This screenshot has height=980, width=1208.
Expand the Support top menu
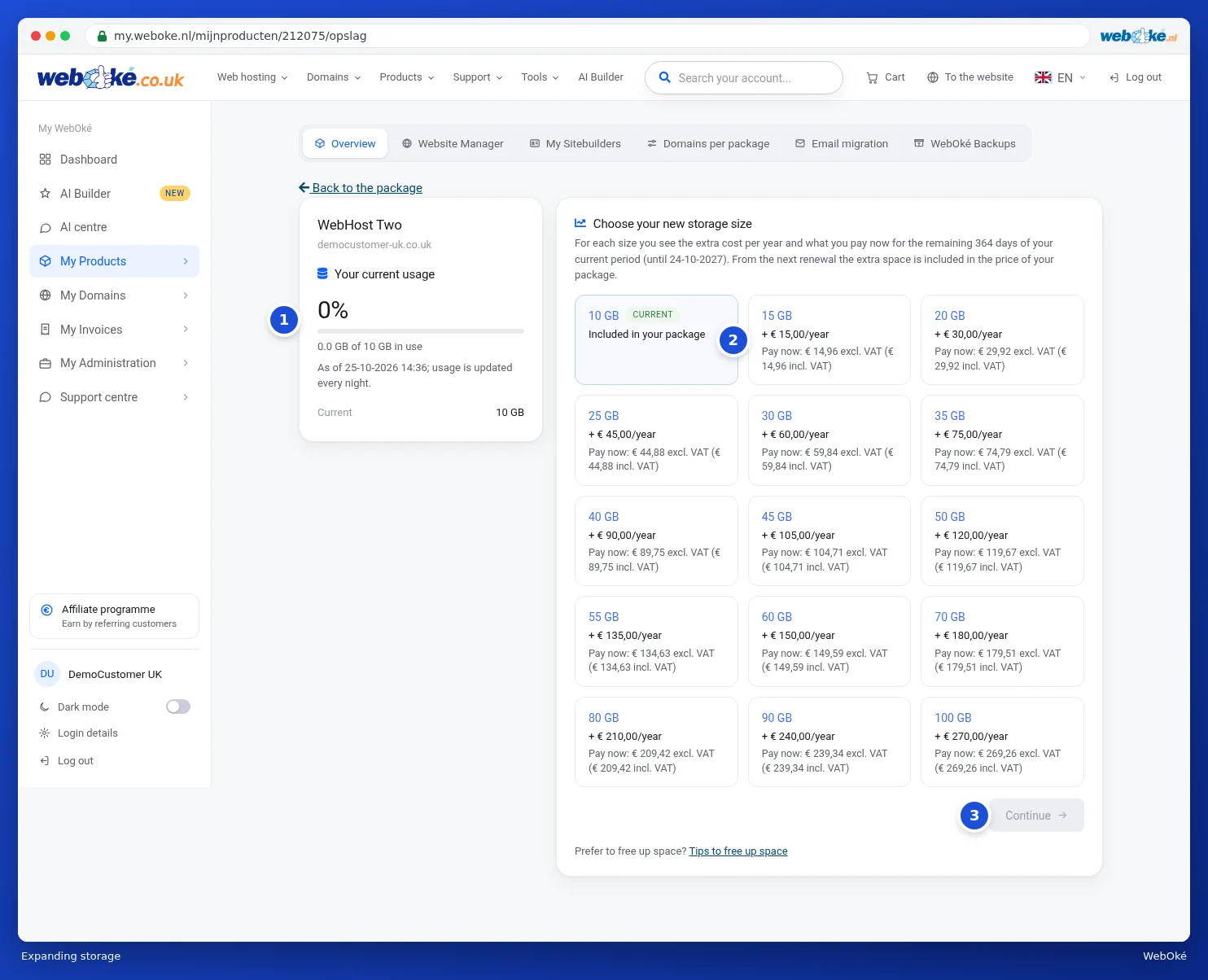(478, 77)
